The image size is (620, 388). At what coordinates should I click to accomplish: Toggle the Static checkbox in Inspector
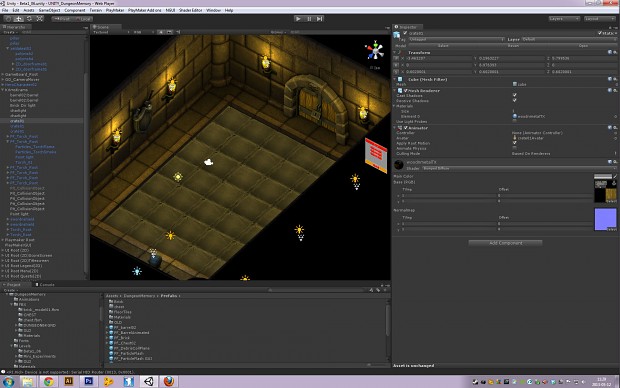600,33
